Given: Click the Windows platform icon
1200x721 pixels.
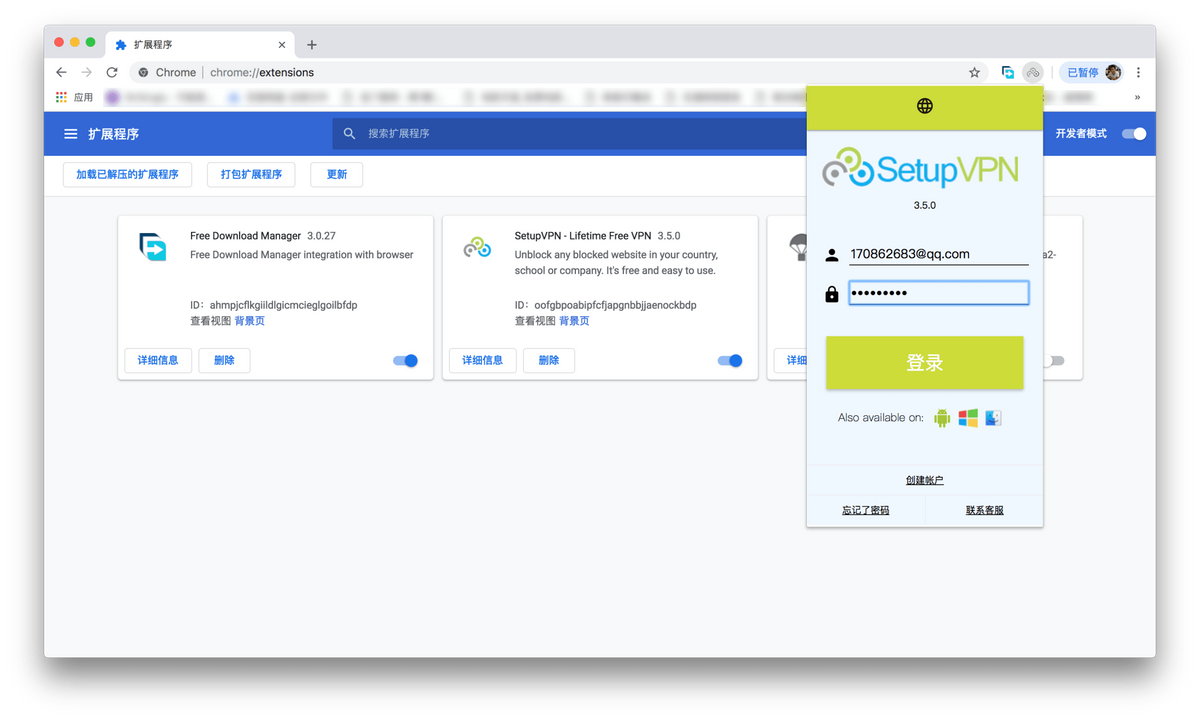Looking at the screenshot, I should (x=968, y=418).
